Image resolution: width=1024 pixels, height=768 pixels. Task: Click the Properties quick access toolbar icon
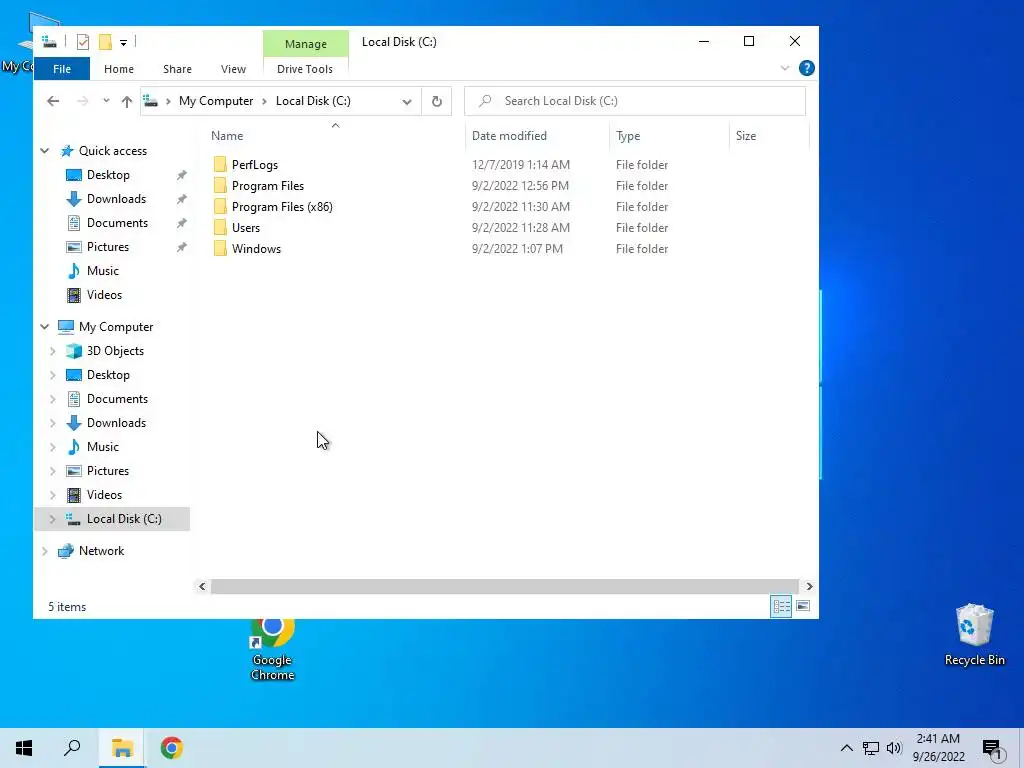[83, 42]
